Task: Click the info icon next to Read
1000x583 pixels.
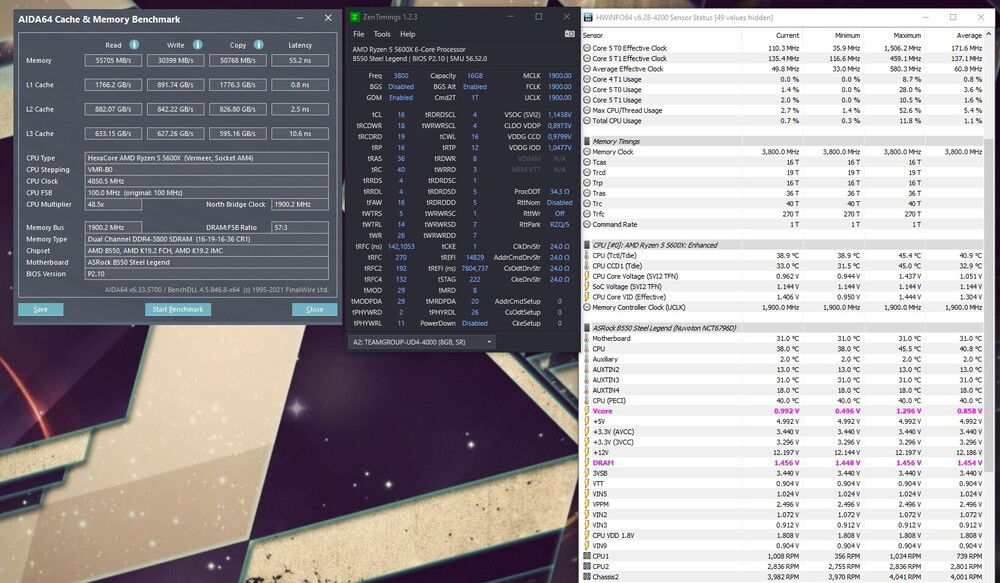Action: point(134,45)
